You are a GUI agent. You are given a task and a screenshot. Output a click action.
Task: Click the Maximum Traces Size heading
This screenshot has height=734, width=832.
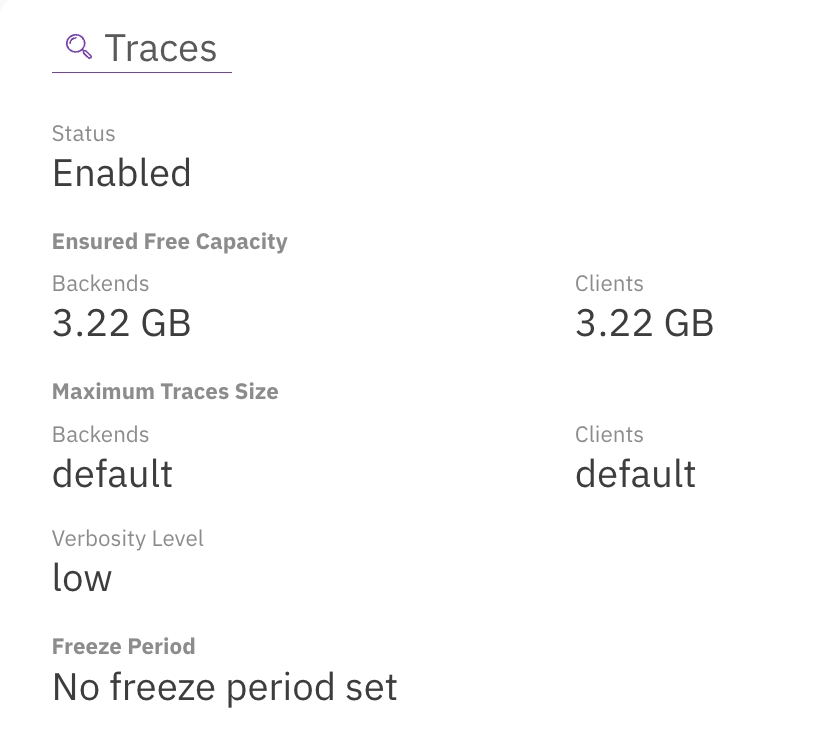[x=165, y=392]
